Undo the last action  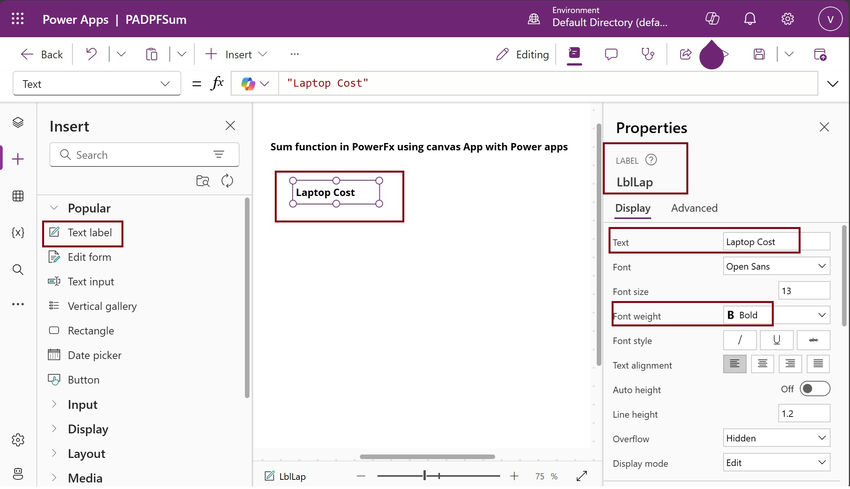click(91, 54)
